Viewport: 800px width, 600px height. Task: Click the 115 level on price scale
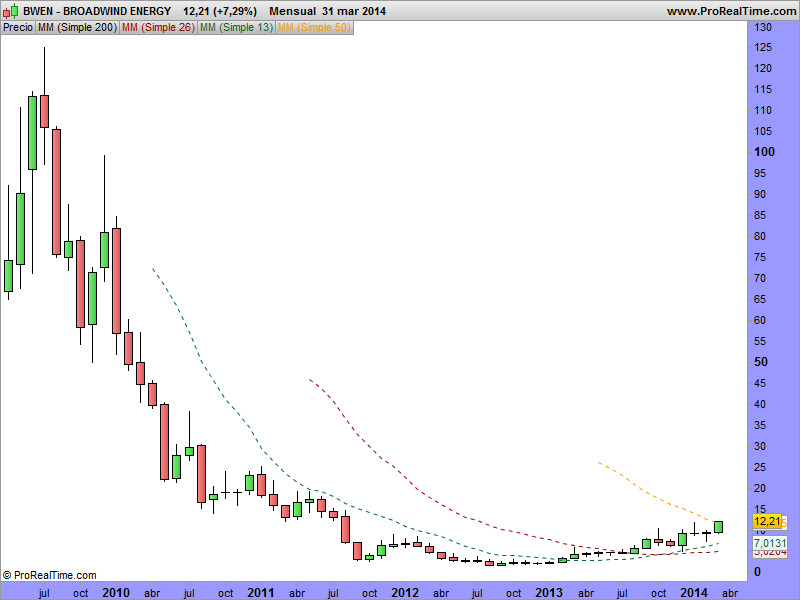tap(763, 89)
